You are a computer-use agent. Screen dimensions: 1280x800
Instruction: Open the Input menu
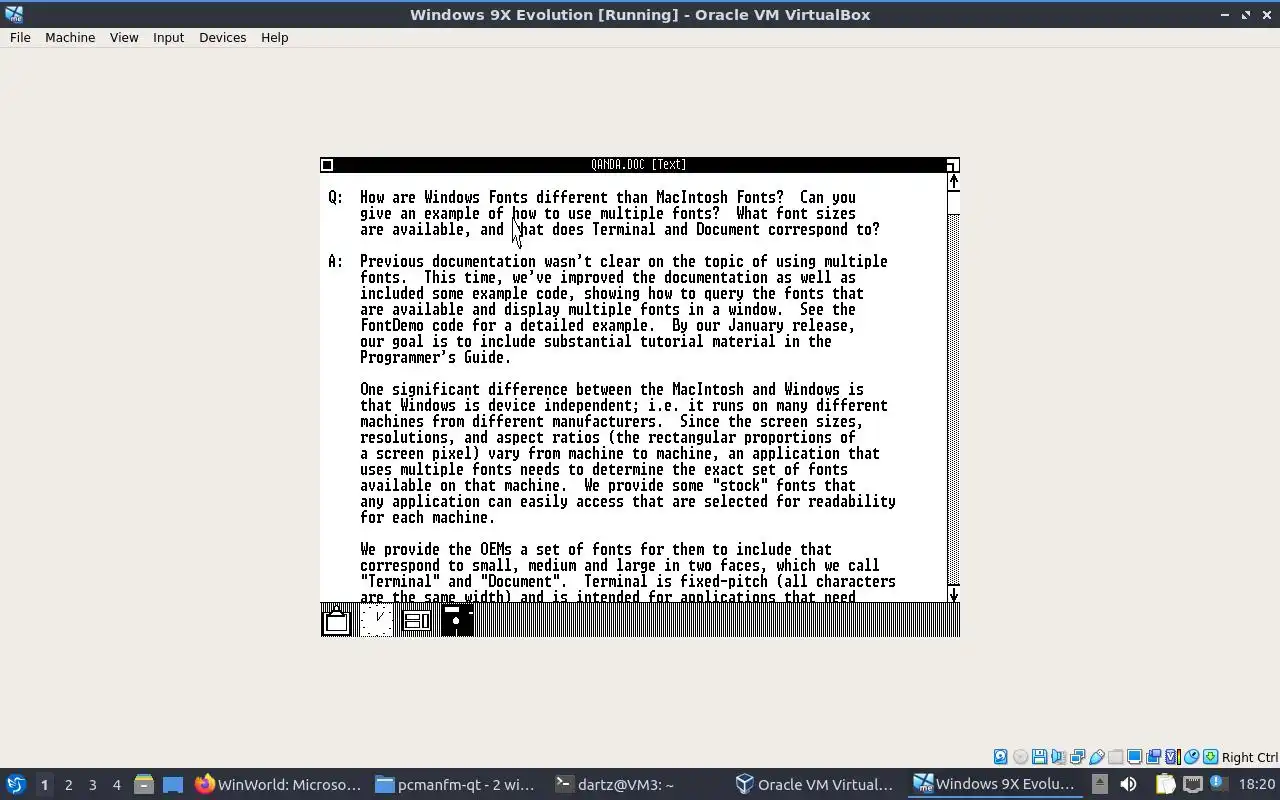tap(168, 37)
